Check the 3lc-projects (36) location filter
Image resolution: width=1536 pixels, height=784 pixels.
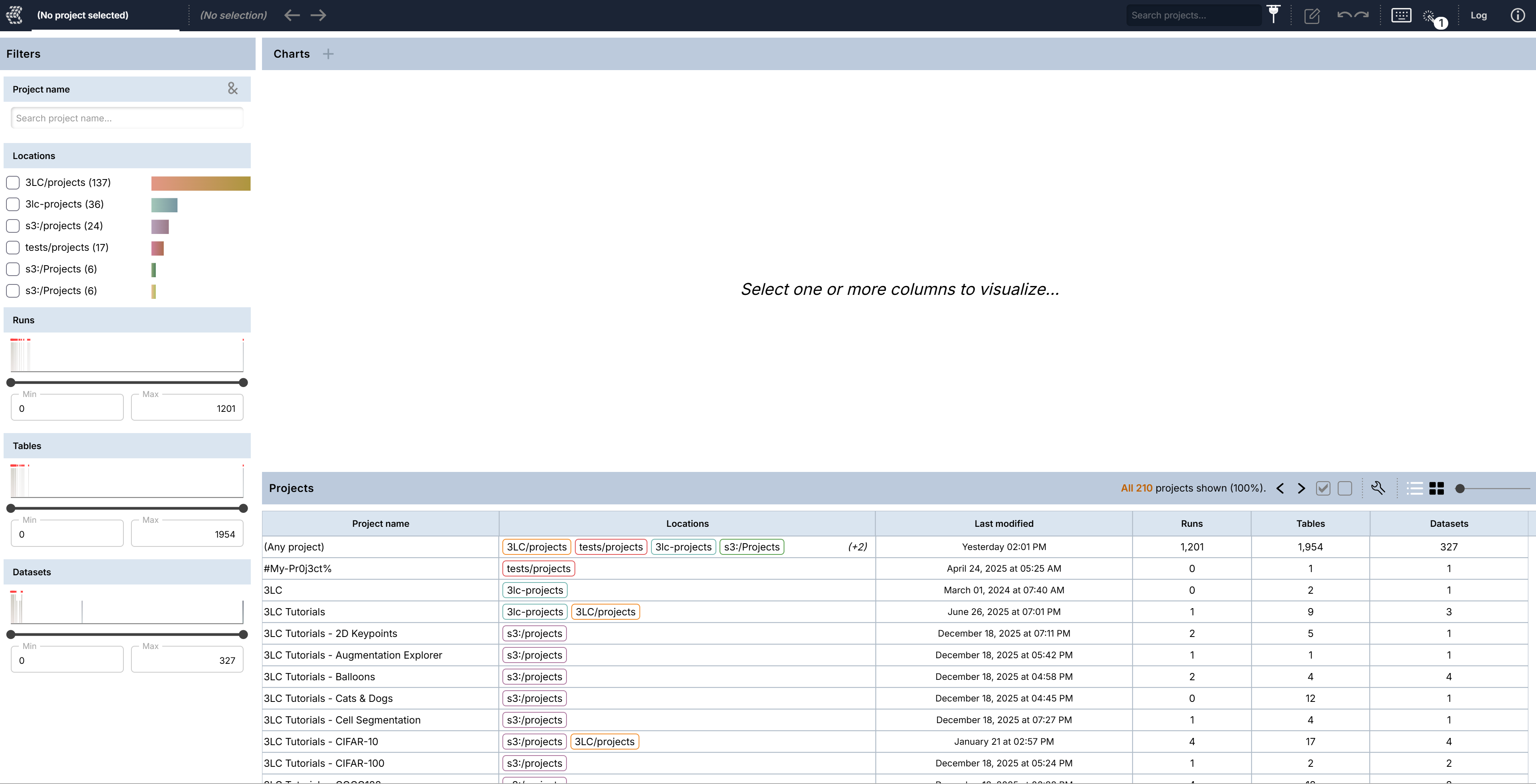(12, 204)
